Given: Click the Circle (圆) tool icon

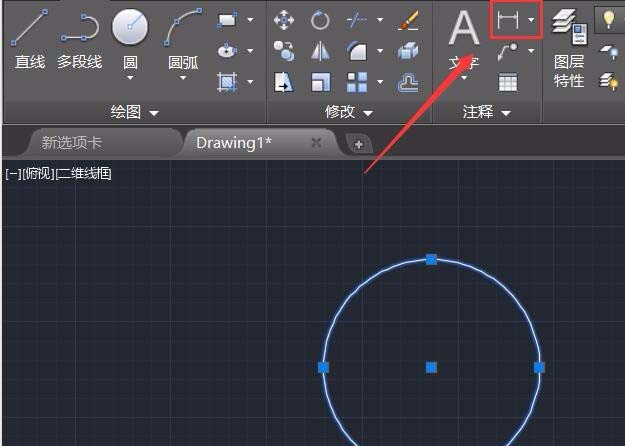Looking at the screenshot, I should [130, 28].
